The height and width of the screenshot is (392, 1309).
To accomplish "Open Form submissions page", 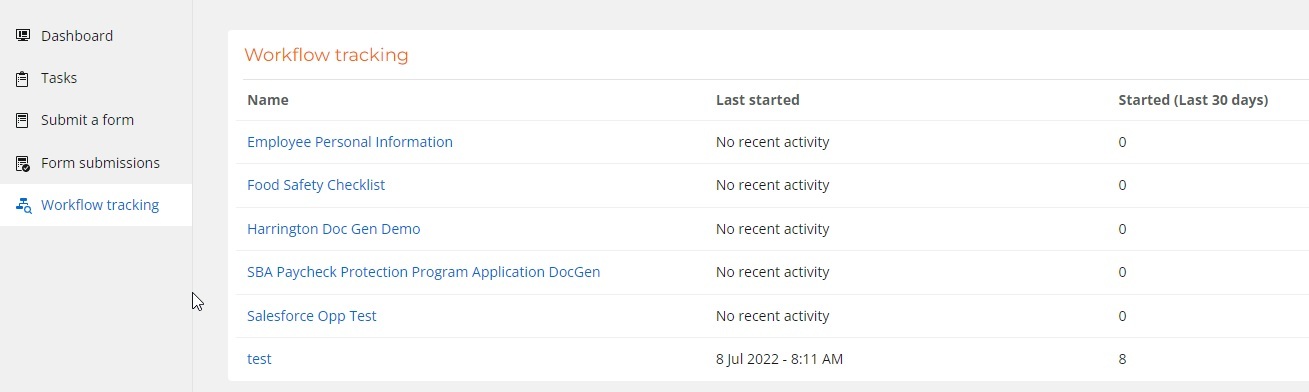I will point(100,163).
